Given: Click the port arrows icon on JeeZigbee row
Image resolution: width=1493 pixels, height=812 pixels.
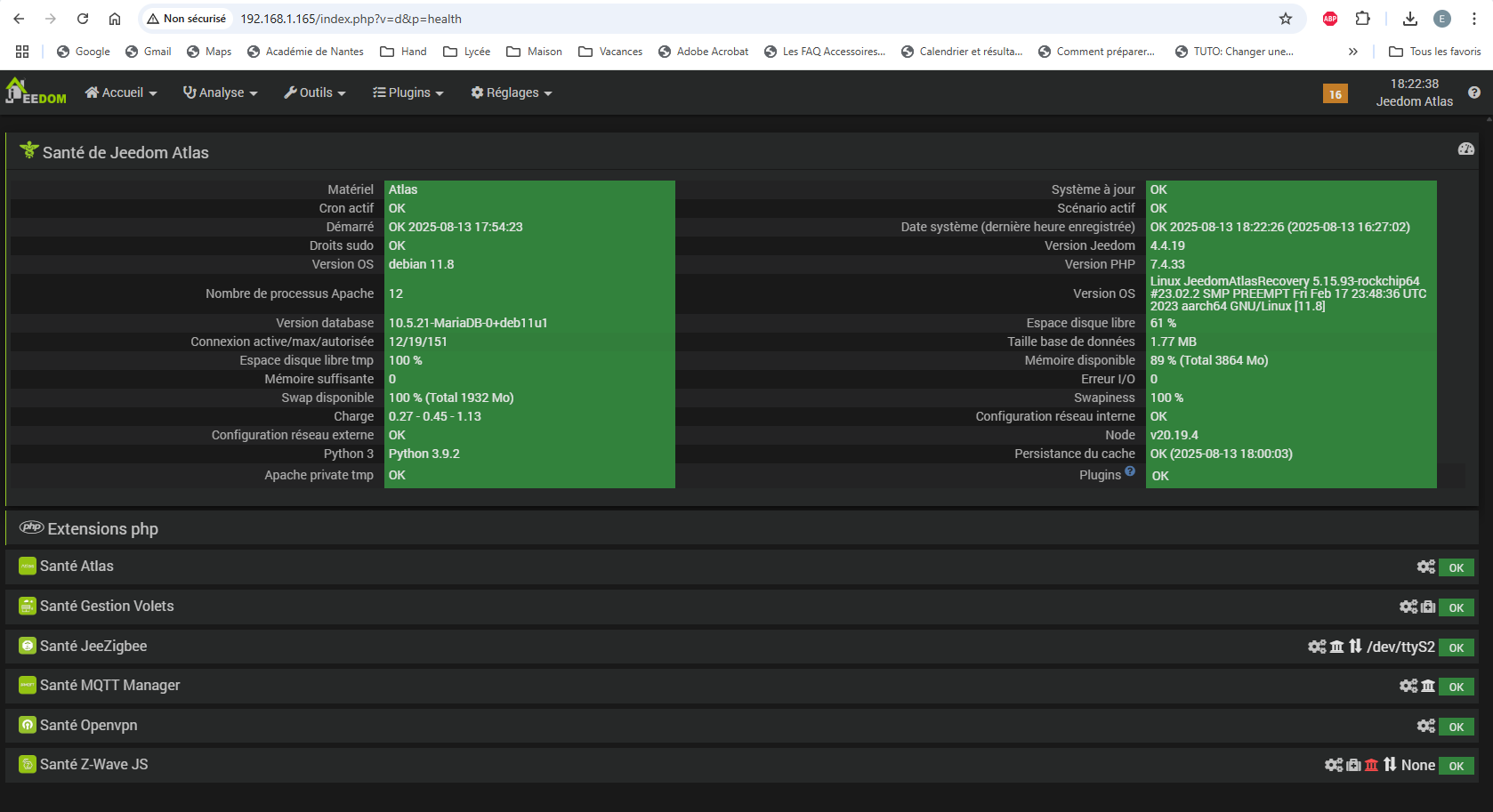Looking at the screenshot, I should [x=1355, y=647].
